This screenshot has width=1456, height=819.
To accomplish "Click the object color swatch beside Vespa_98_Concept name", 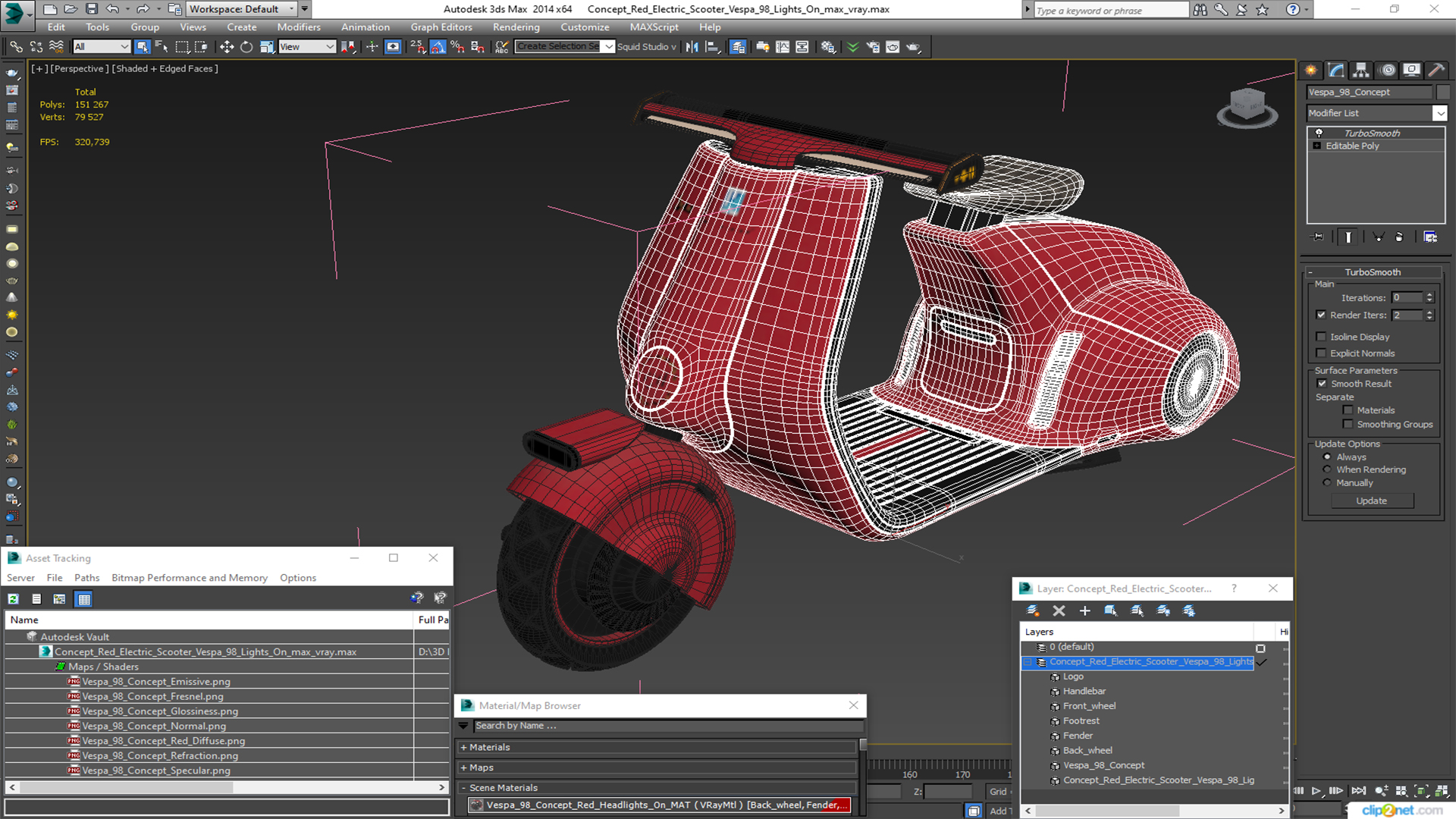I will (x=1442, y=93).
